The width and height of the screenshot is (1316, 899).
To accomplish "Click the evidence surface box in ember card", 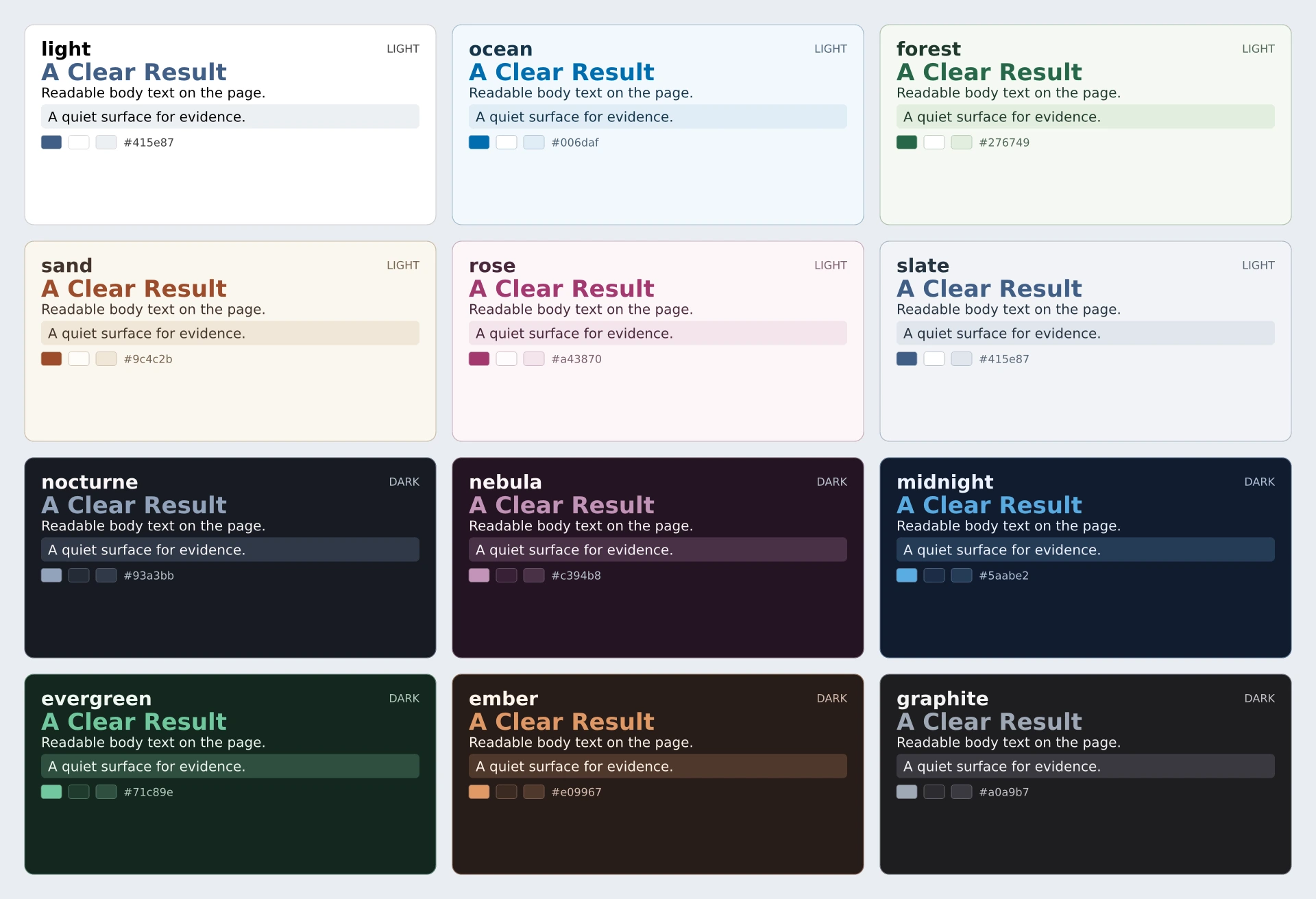I will click(658, 766).
